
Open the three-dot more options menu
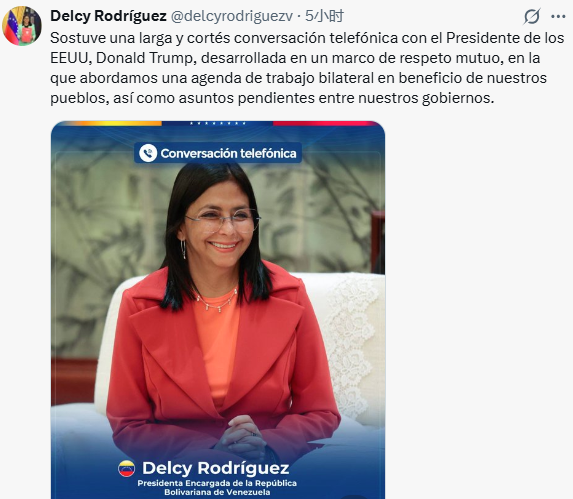point(558,16)
